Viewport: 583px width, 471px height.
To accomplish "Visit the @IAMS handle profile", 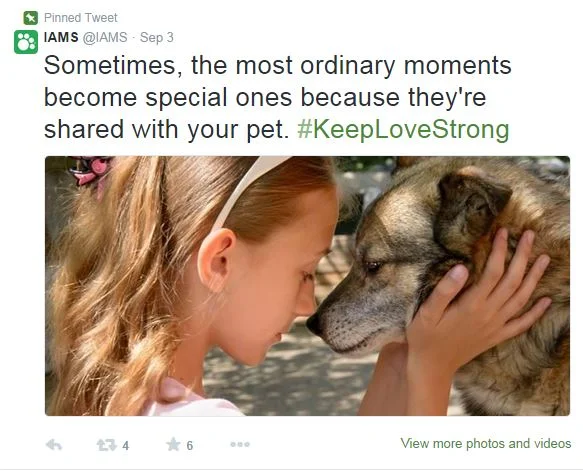I will tap(105, 38).
